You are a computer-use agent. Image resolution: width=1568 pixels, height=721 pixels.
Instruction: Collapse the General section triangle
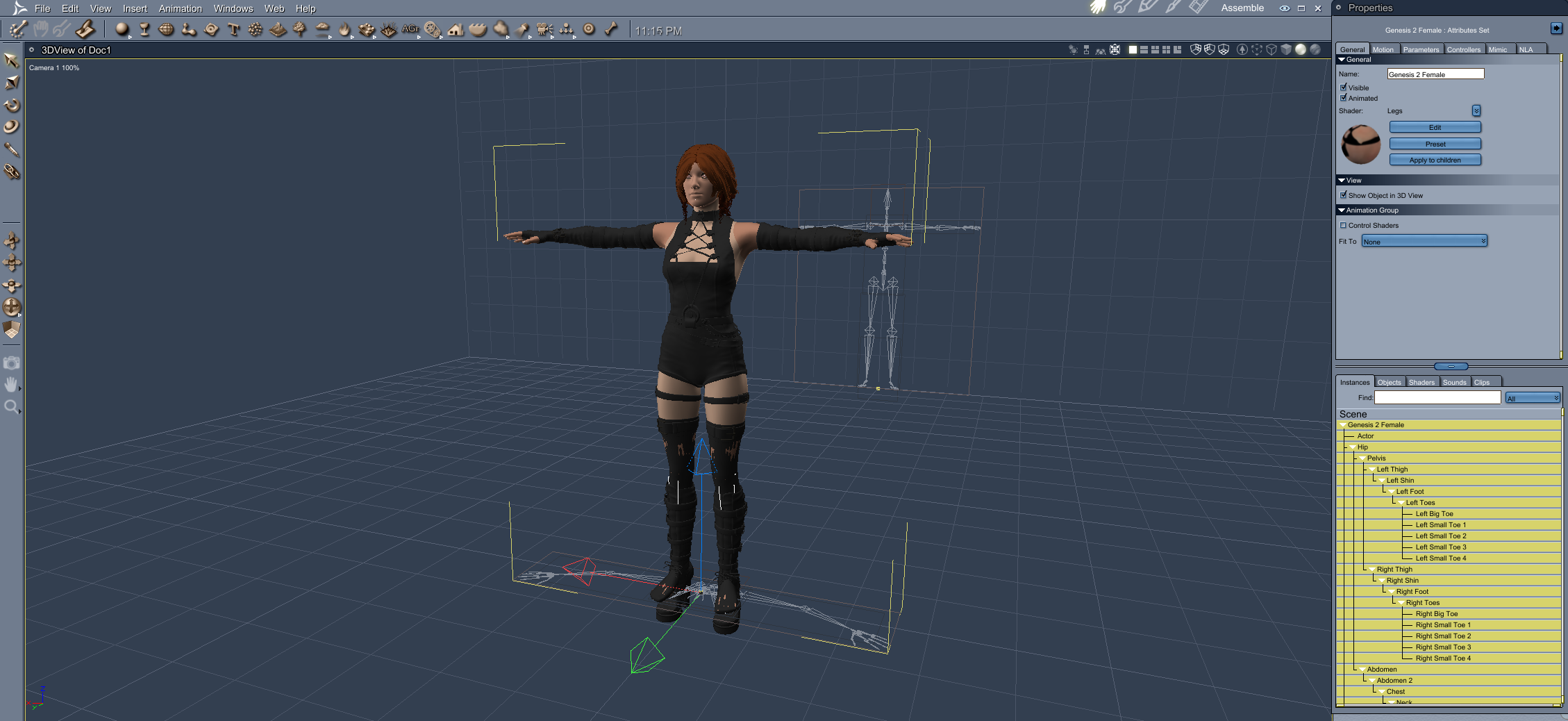coord(1342,60)
